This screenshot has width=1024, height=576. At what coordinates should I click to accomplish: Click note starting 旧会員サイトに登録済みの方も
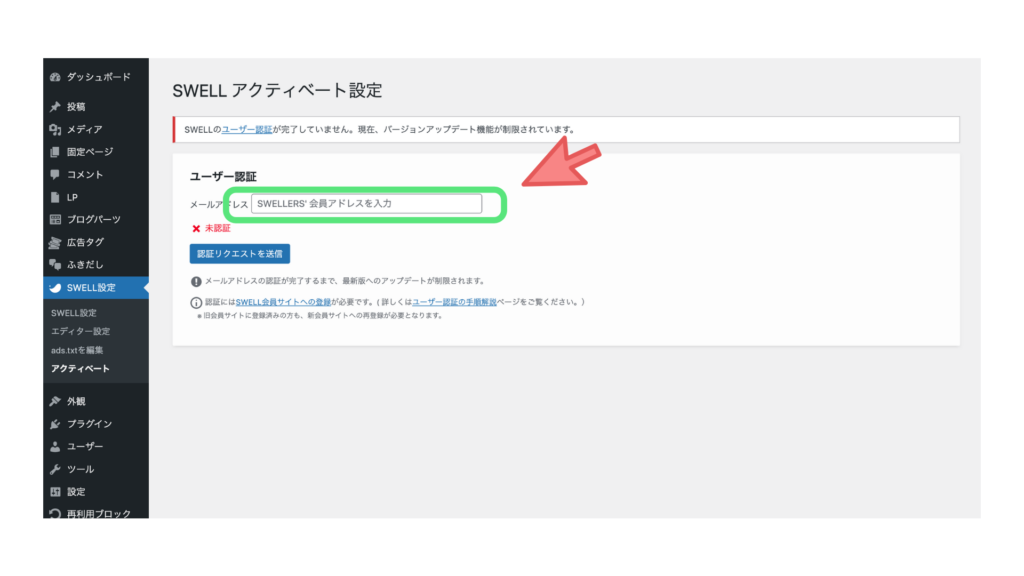pos(320,315)
